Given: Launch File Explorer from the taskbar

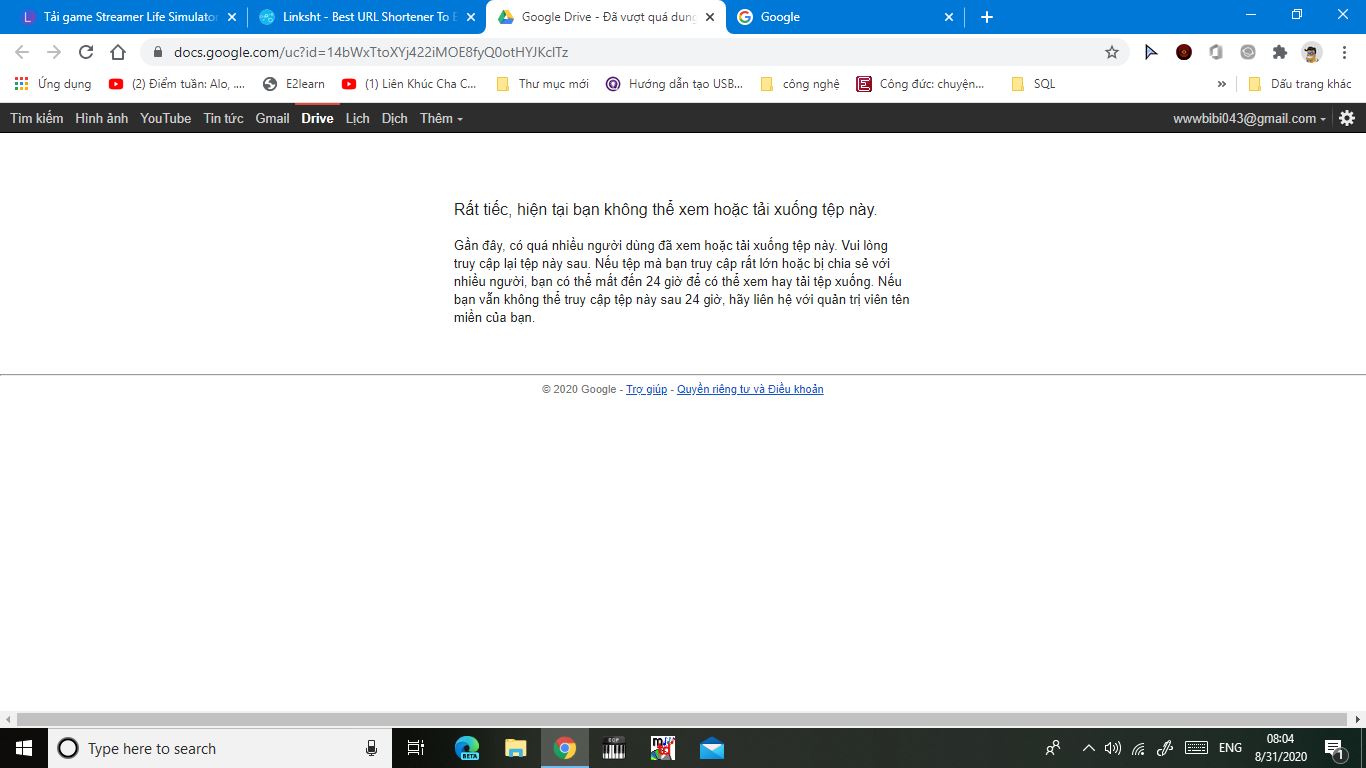Looking at the screenshot, I should (x=516, y=748).
